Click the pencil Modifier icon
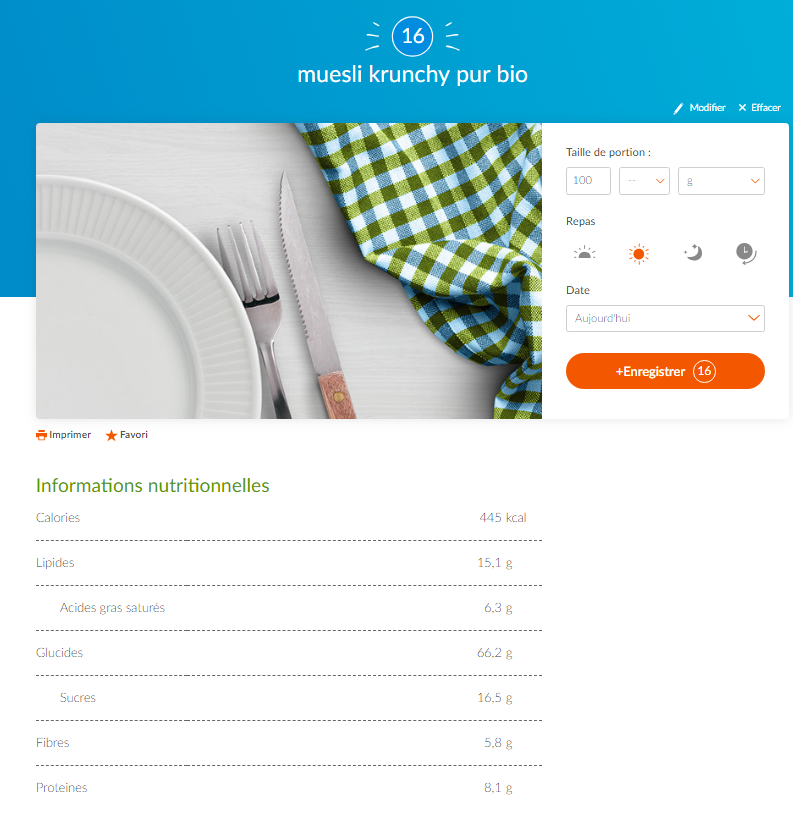This screenshot has width=793, height=826. coord(679,108)
